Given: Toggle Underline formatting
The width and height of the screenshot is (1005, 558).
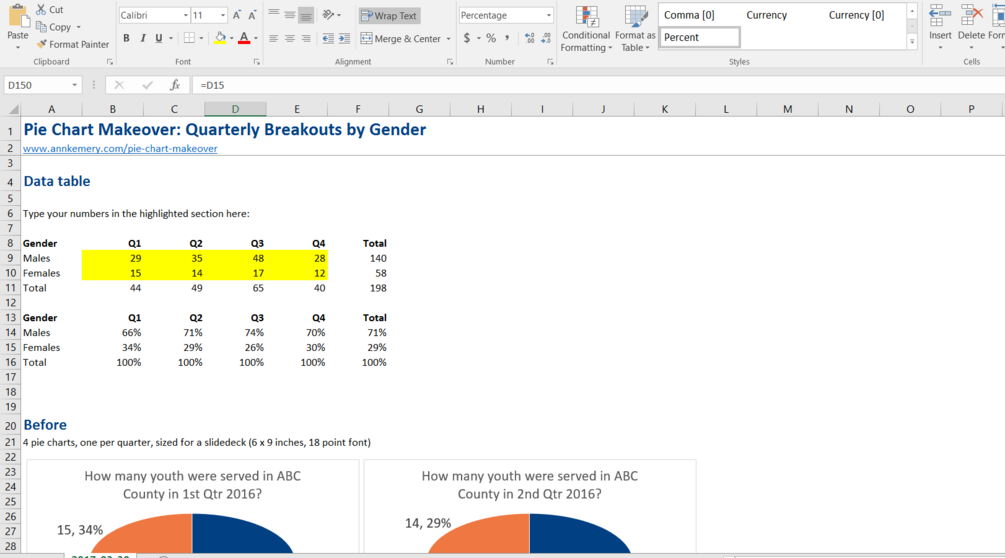Looking at the screenshot, I should tap(158, 38).
